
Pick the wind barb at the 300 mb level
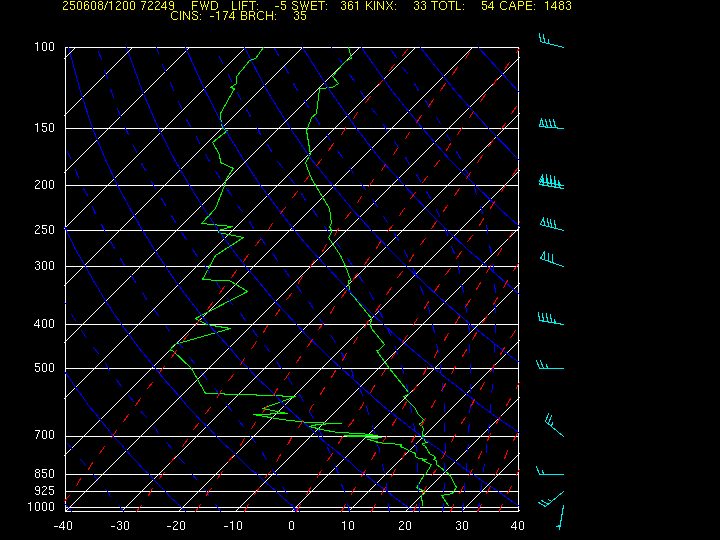552,259
